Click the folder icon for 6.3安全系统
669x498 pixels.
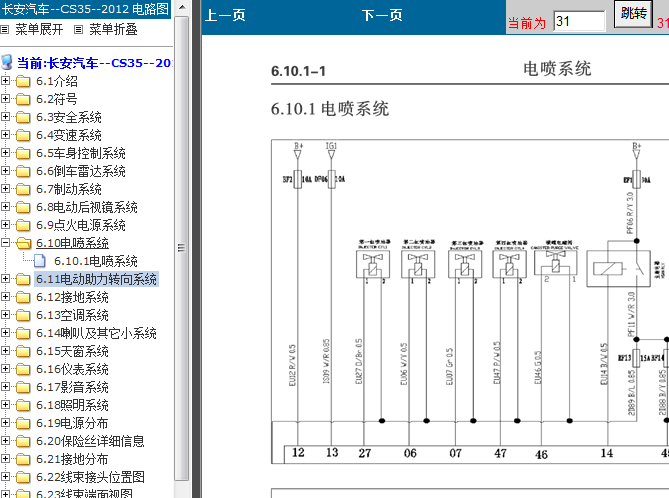[x=23, y=117]
